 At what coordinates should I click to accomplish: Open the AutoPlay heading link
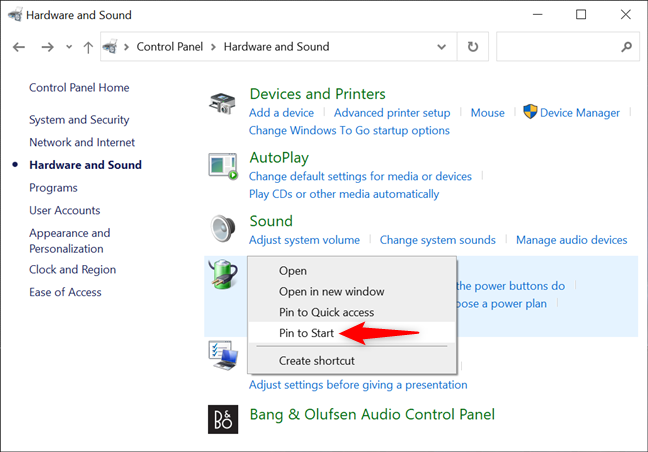279,158
